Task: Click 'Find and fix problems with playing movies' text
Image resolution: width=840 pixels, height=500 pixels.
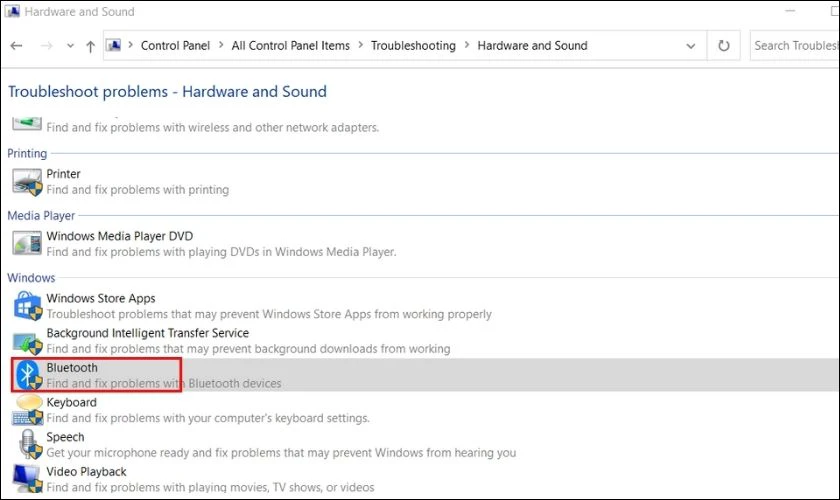Action: tap(210, 487)
